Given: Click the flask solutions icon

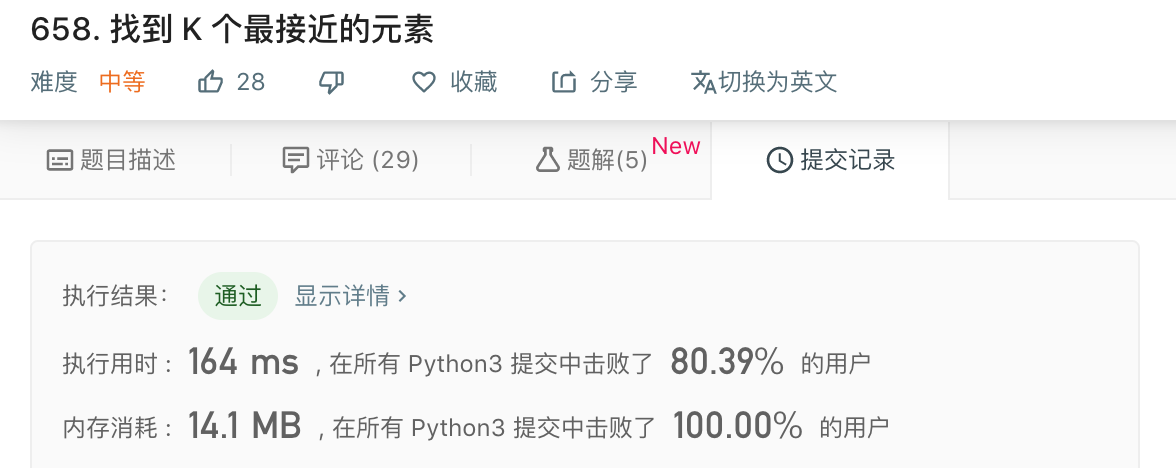Looking at the screenshot, I should click(x=548, y=159).
